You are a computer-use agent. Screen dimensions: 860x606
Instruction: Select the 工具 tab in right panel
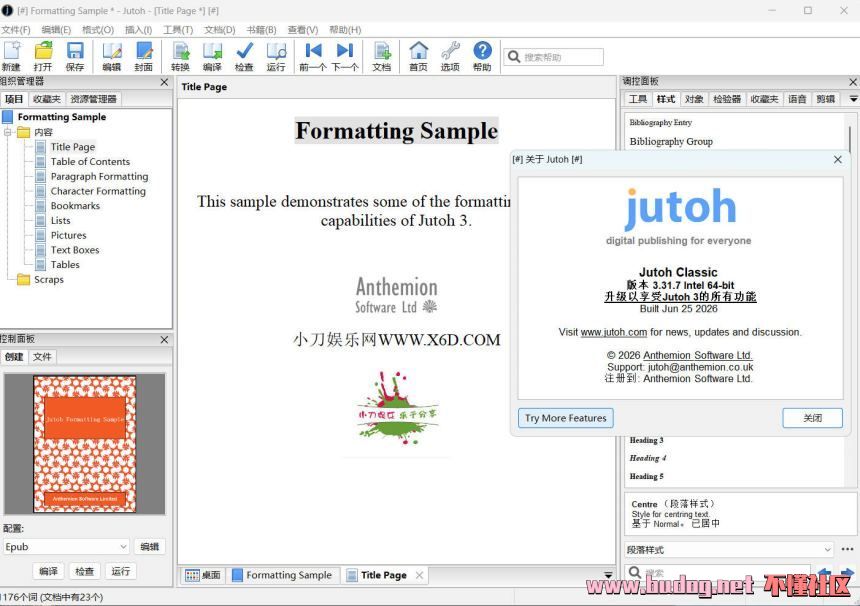click(637, 99)
